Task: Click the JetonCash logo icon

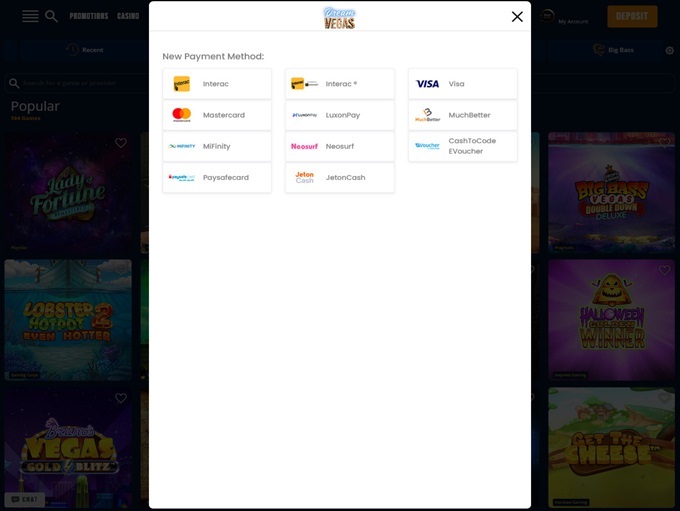Action: (x=305, y=177)
